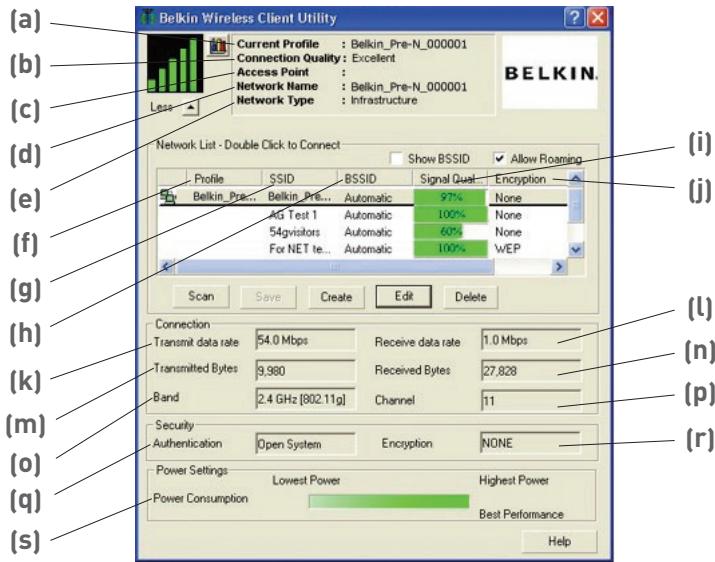
Task: Open the question-mark help button in title bar
Action: (574, 18)
